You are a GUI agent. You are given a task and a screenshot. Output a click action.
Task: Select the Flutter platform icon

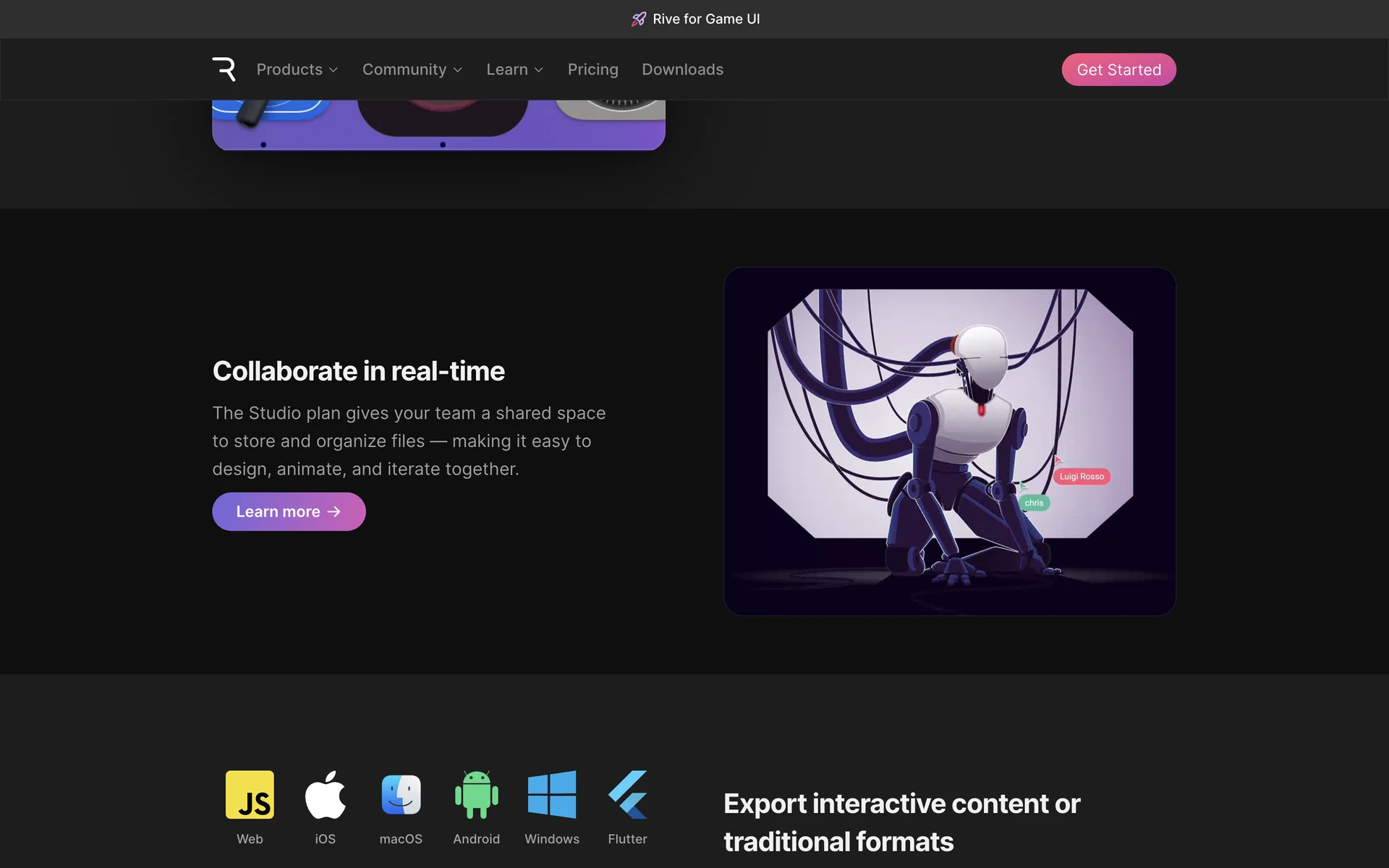pos(627,794)
